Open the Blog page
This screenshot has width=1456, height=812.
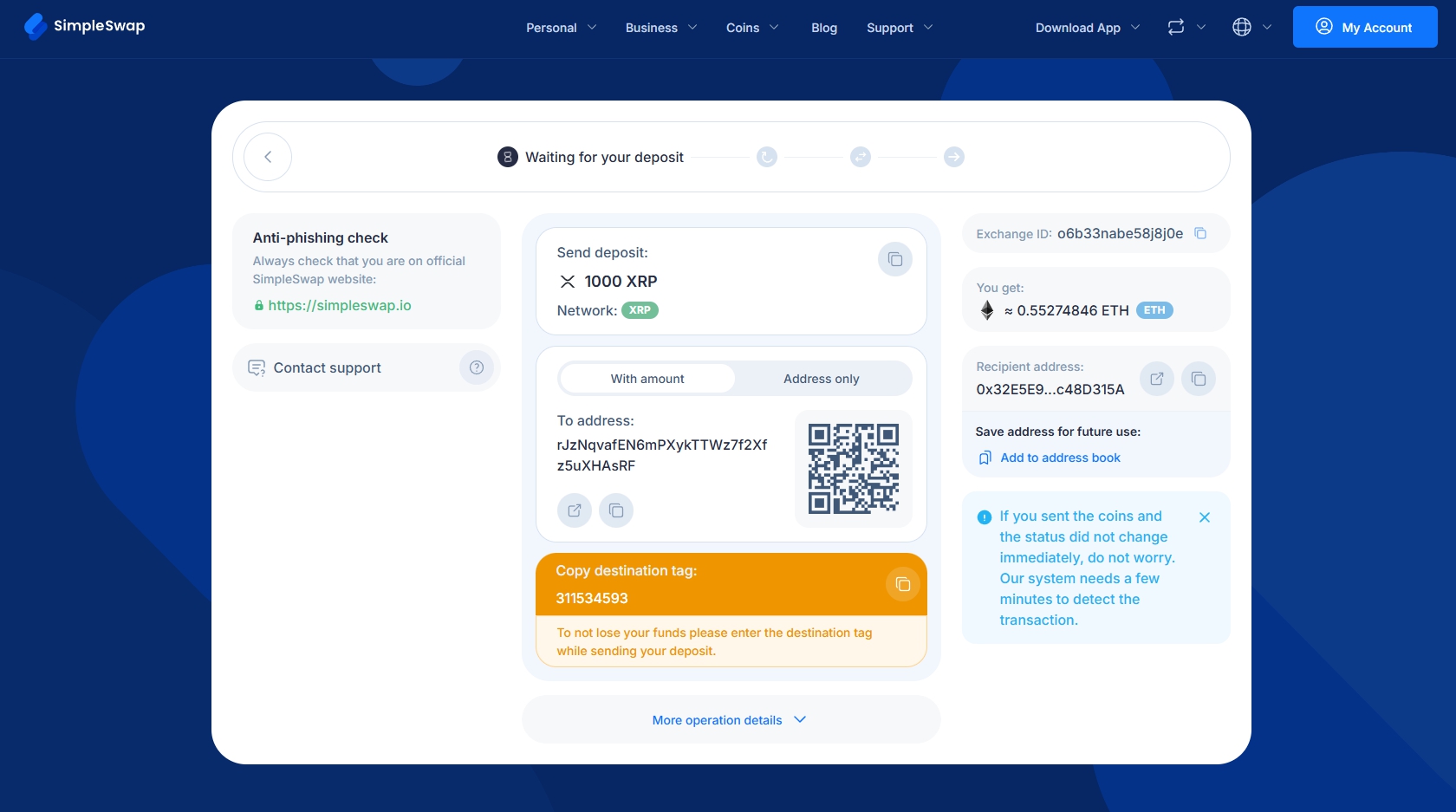tap(824, 28)
